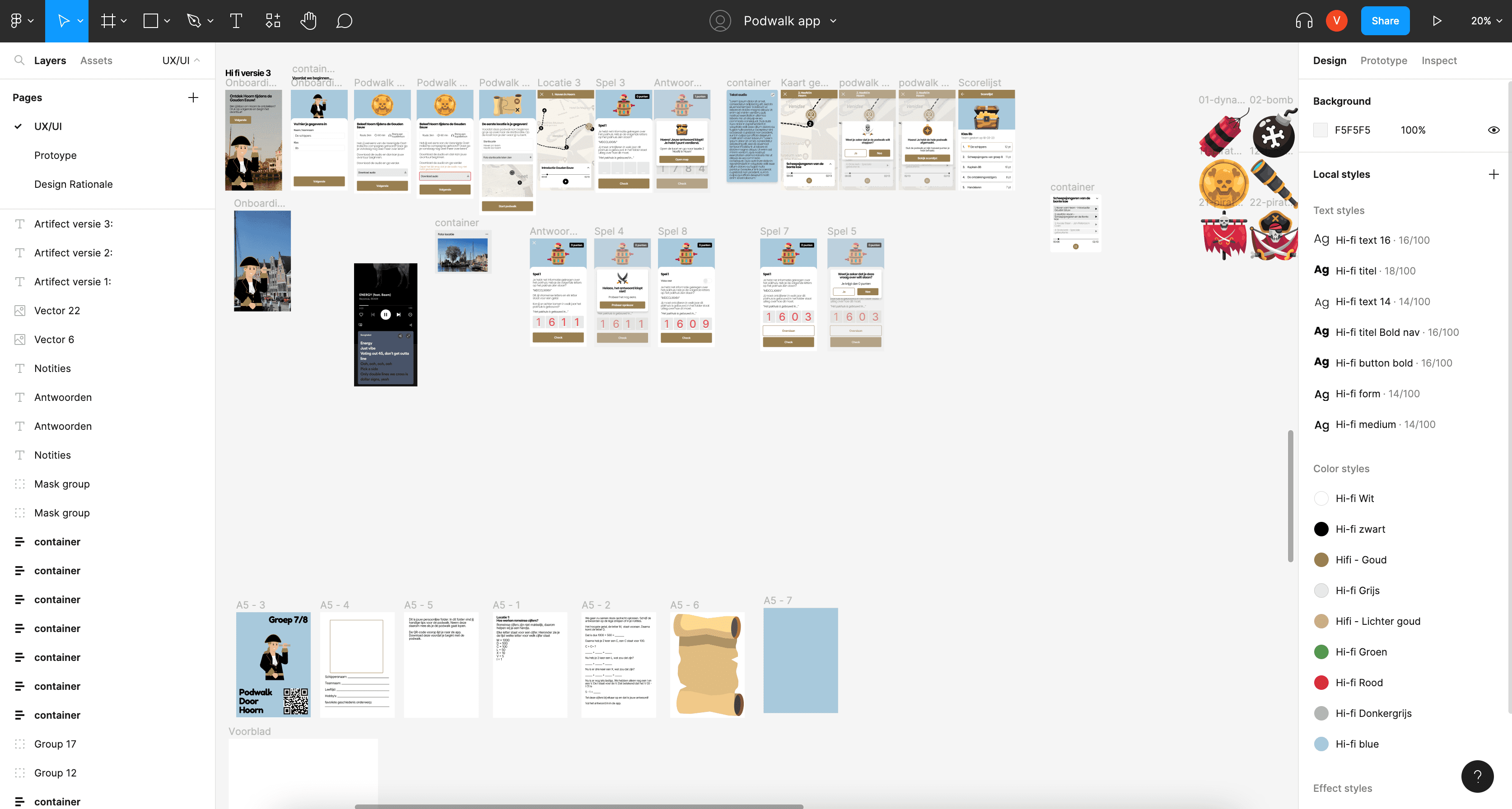Open the Resources components tool
The image size is (1512, 809).
[273, 21]
